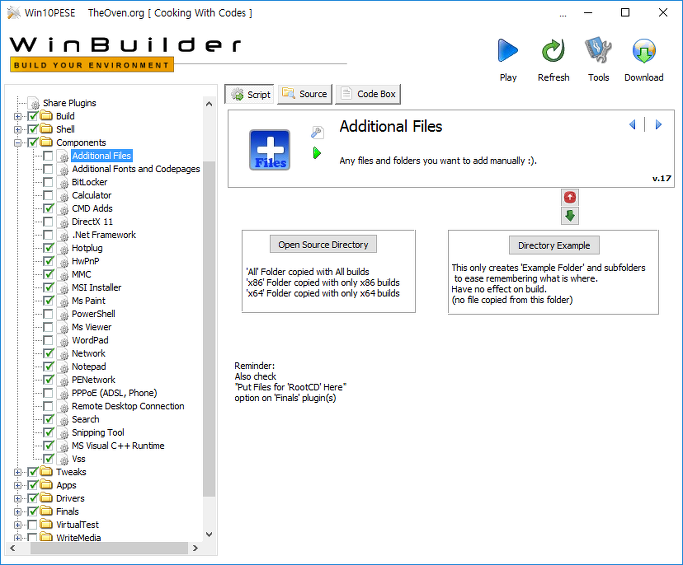683x565 pixels.
Task: Click the Build folder icon
Action: [47, 116]
